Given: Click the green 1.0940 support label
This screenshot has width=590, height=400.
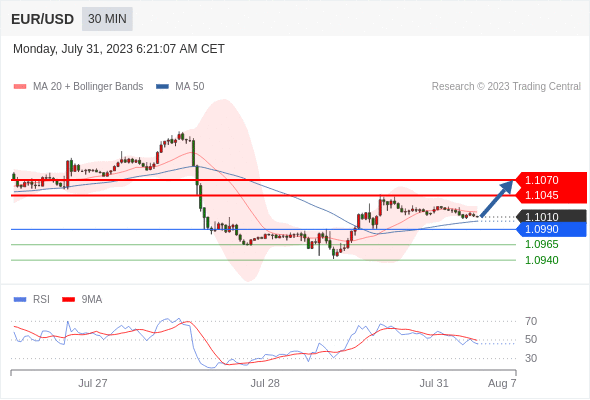Looking at the screenshot, I should [541, 260].
